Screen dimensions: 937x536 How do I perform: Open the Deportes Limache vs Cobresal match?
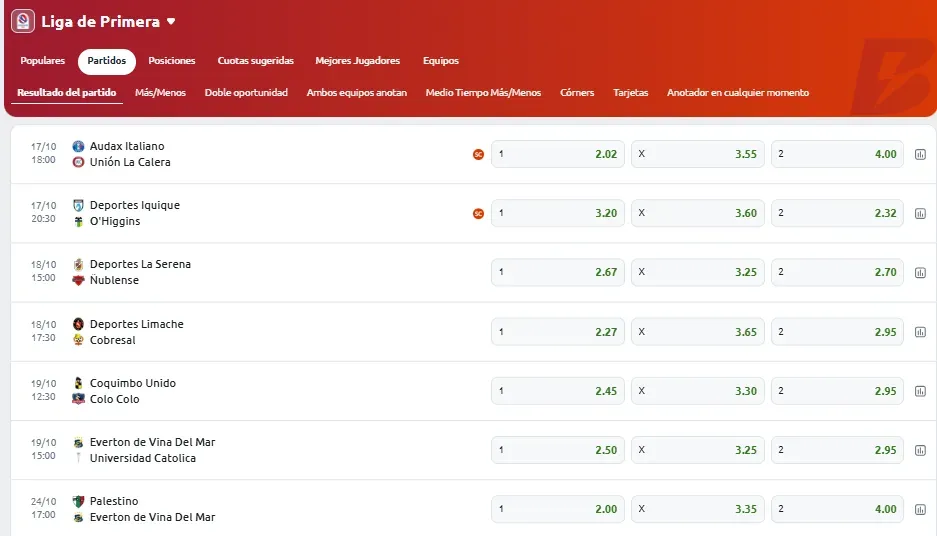(136, 332)
